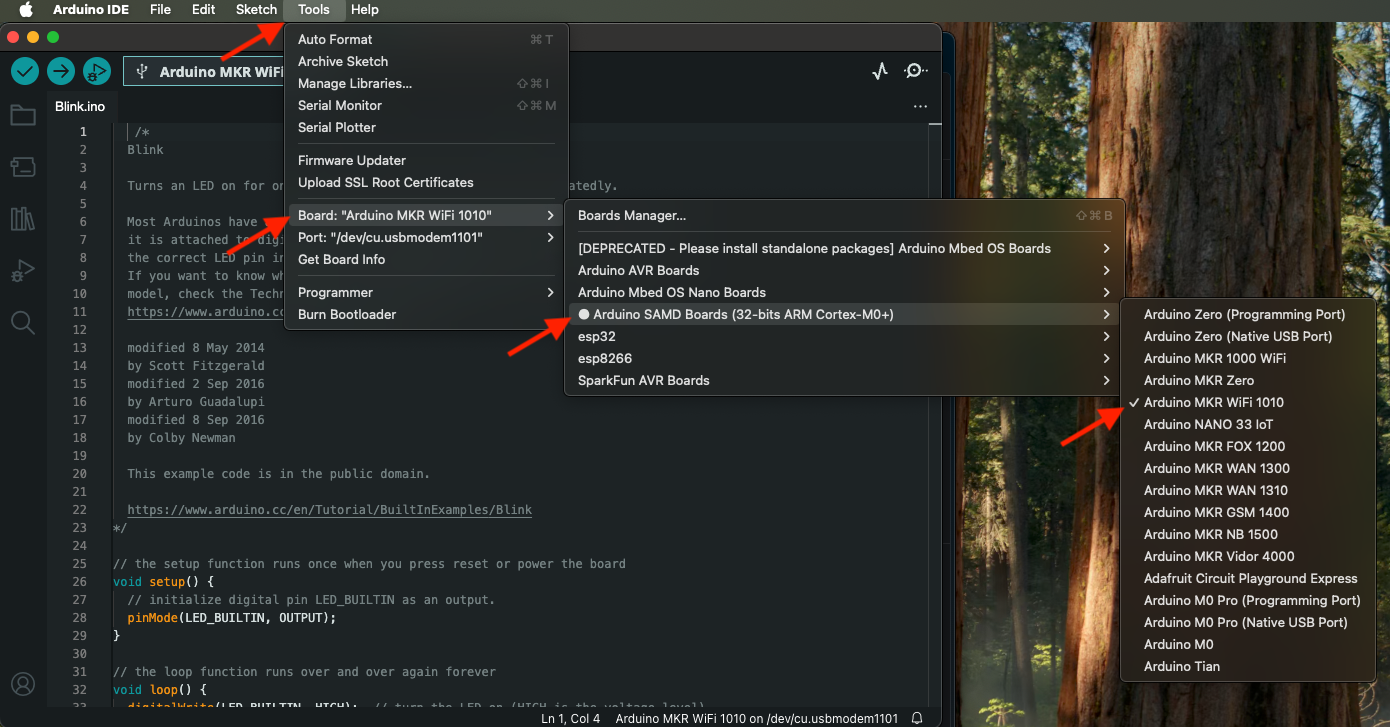Select Arduino MKR 1000 WiFi board
1390x727 pixels.
tap(1248, 358)
